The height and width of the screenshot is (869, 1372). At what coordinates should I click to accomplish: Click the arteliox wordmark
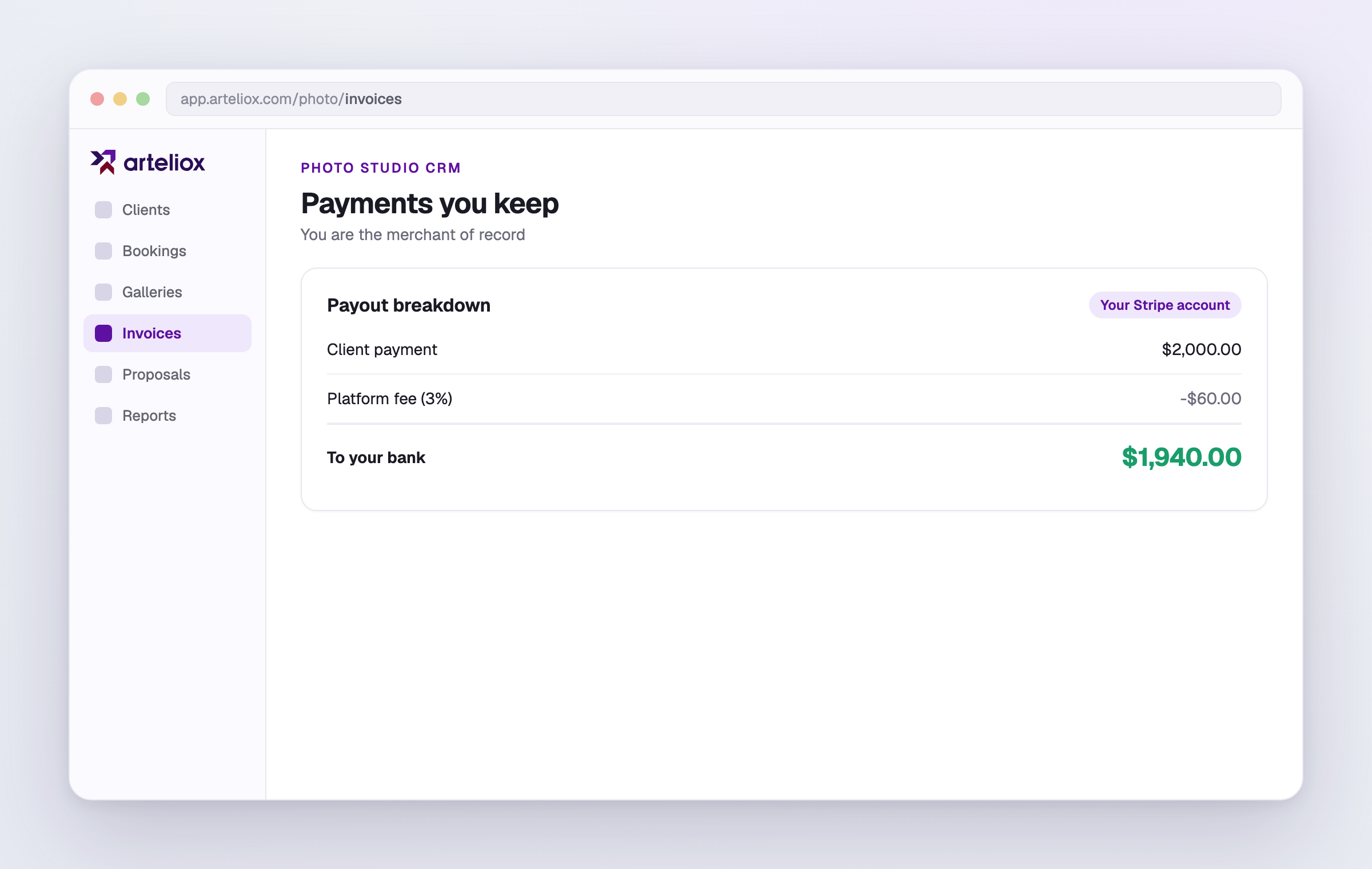point(164,163)
